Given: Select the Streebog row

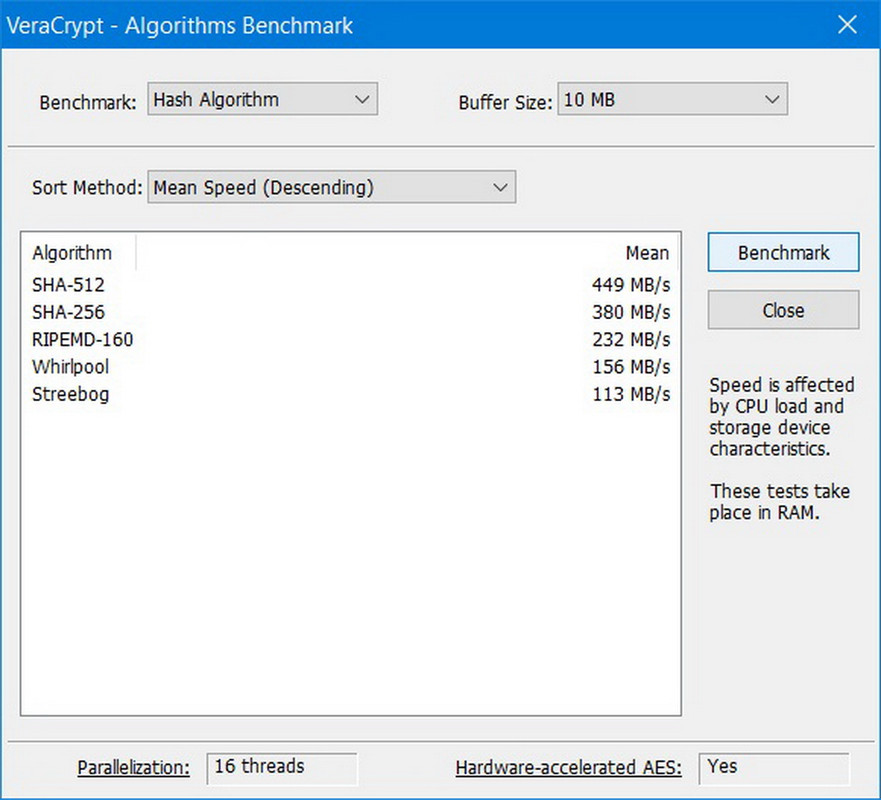Looking at the screenshot, I should (351, 394).
